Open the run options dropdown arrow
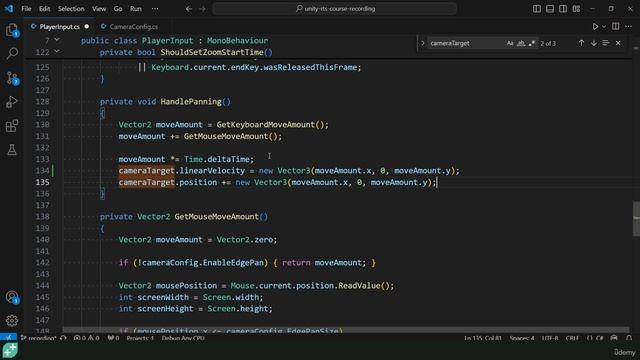 (604, 27)
